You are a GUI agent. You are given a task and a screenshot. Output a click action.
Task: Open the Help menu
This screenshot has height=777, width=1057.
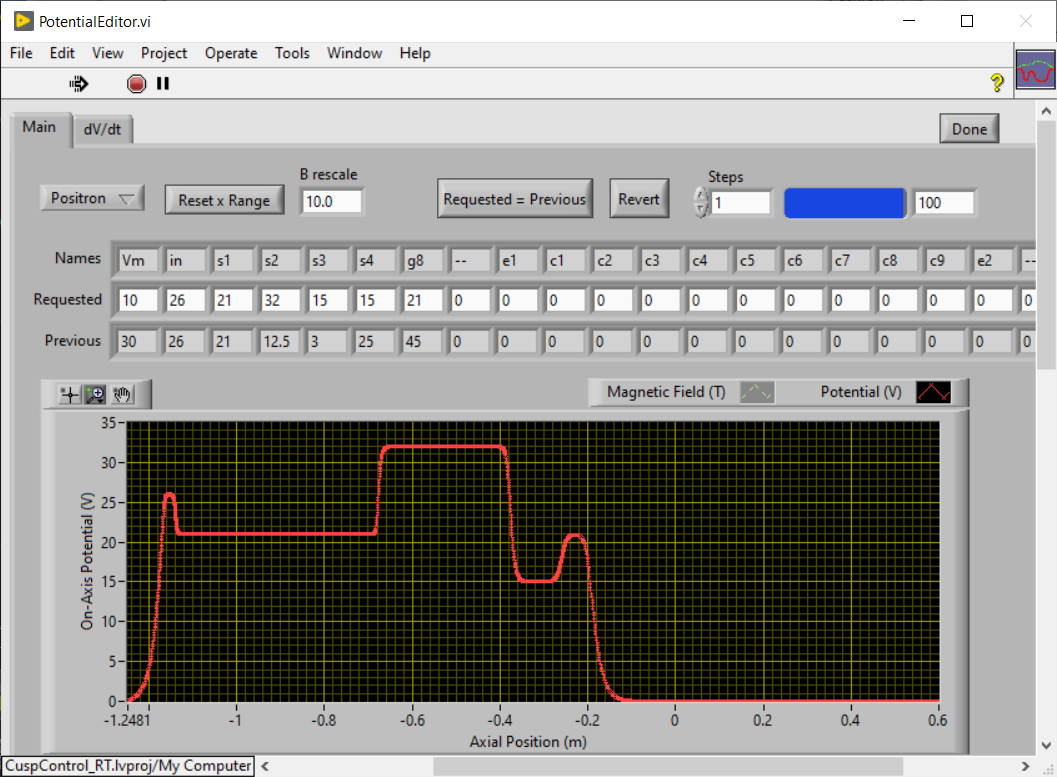click(415, 53)
